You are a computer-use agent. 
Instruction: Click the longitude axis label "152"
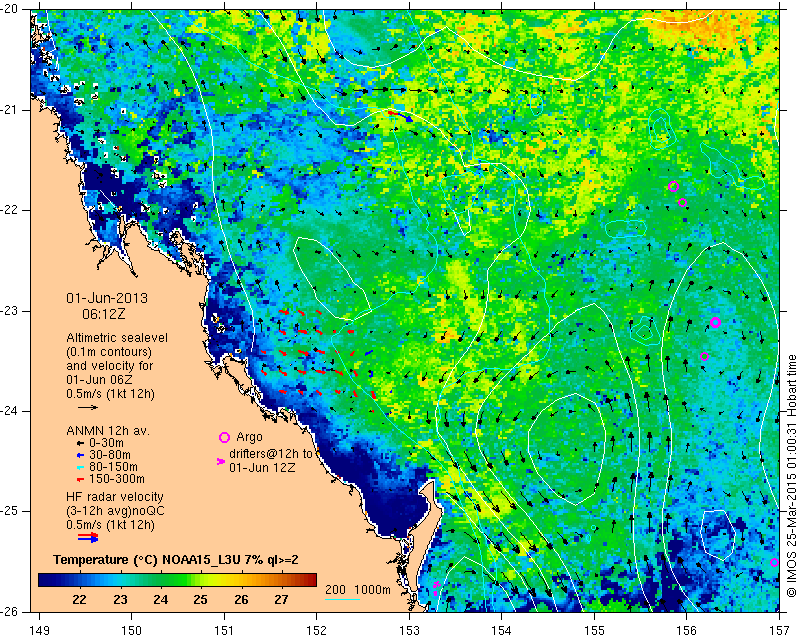click(x=317, y=631)
